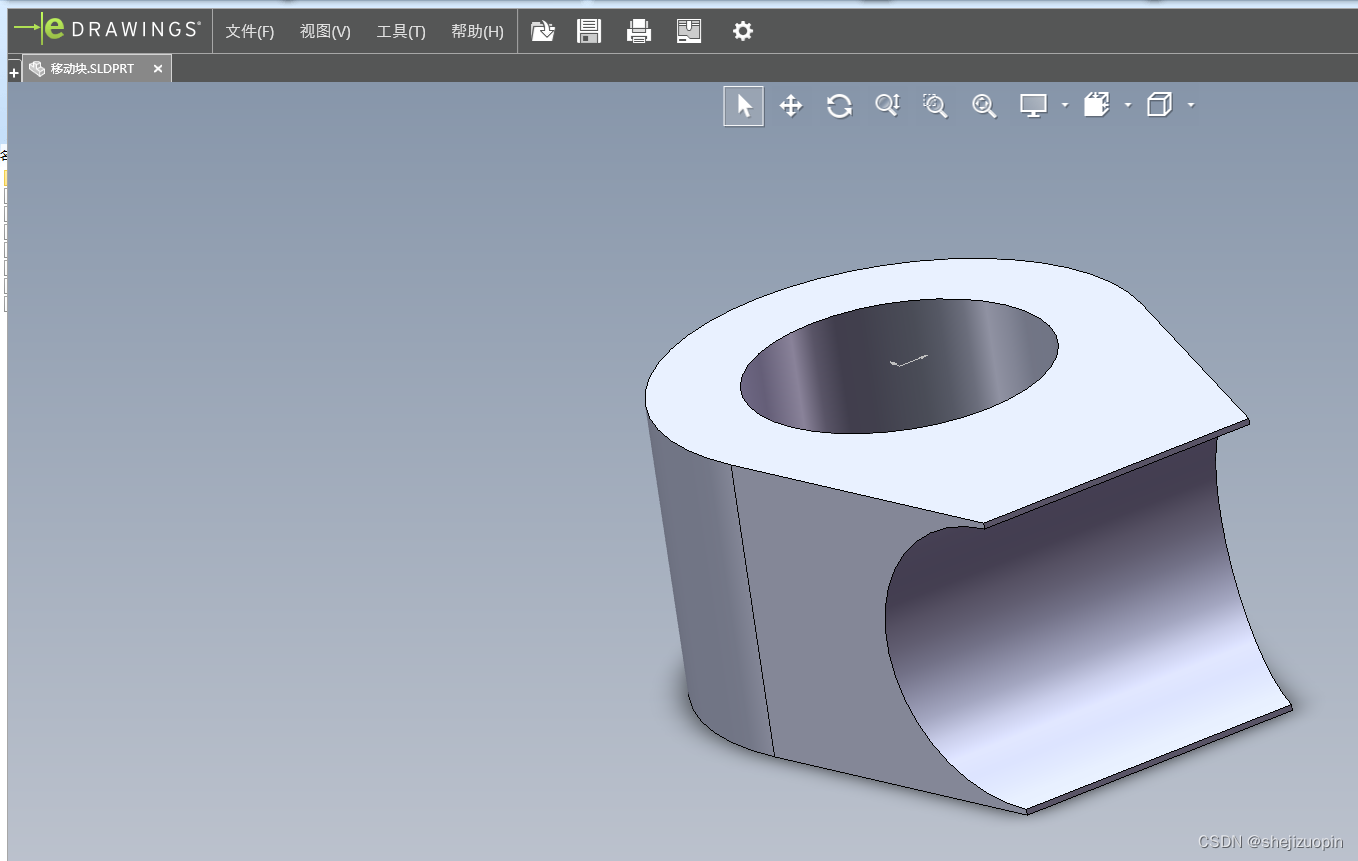Viewport: 1358px width, 861px height.
Task: Click the Send/publish icon beside Print
Action: (x=689, y=31)
